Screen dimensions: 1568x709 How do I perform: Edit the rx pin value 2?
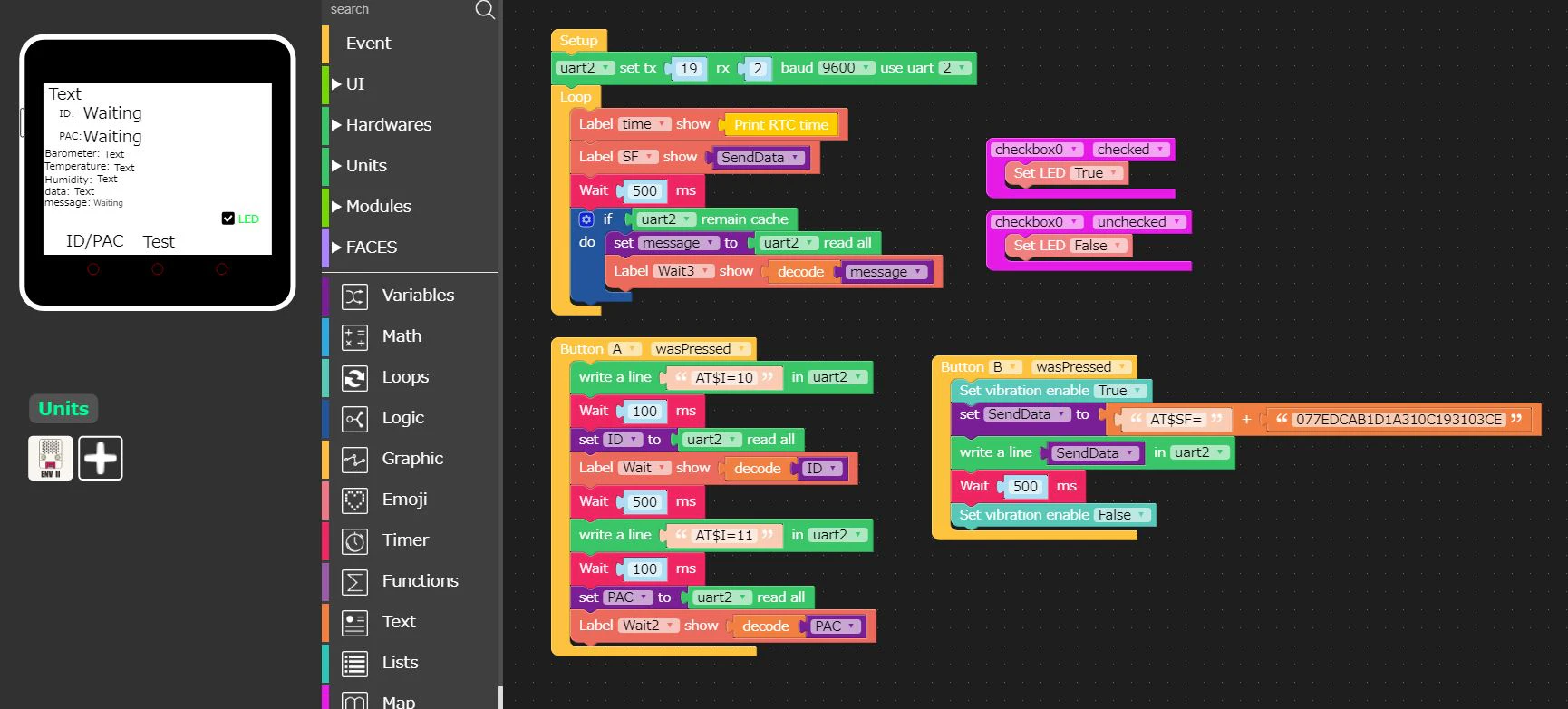click(x=759, y=69)
